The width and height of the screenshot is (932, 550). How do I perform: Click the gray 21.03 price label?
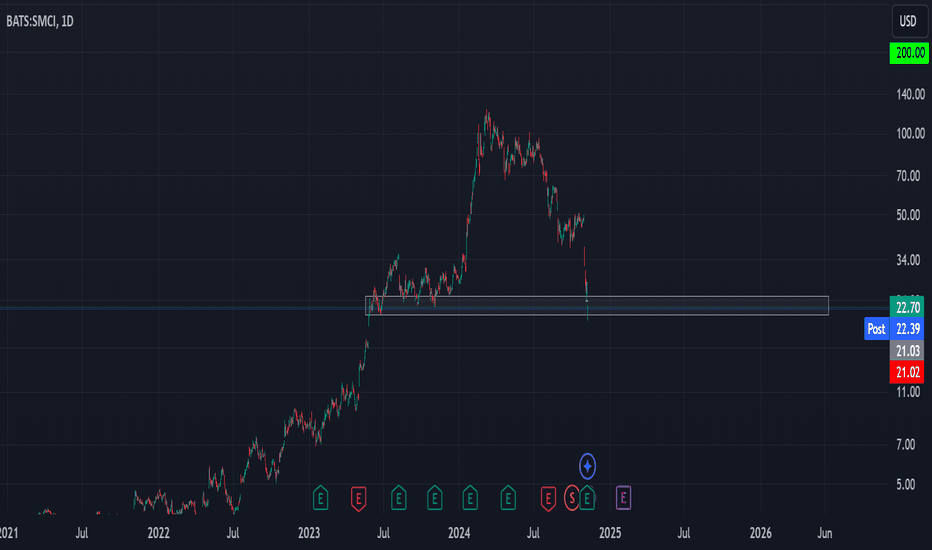tap(907, 351)
